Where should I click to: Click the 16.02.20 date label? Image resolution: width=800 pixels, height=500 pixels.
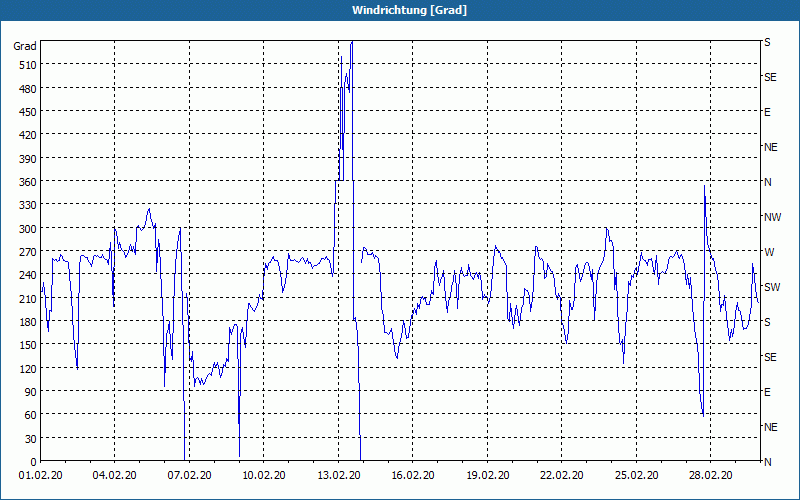(413, 476)
